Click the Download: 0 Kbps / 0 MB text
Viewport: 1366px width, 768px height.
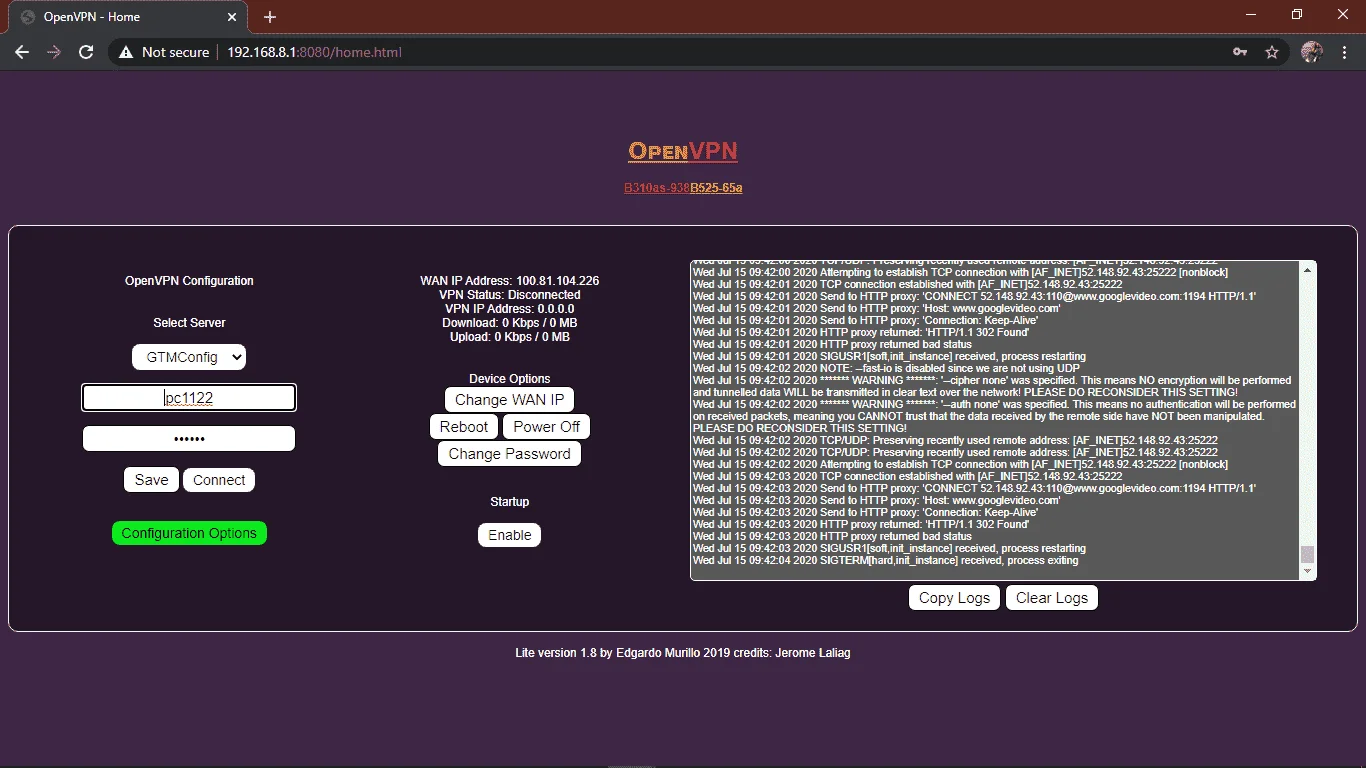point(510,323)
